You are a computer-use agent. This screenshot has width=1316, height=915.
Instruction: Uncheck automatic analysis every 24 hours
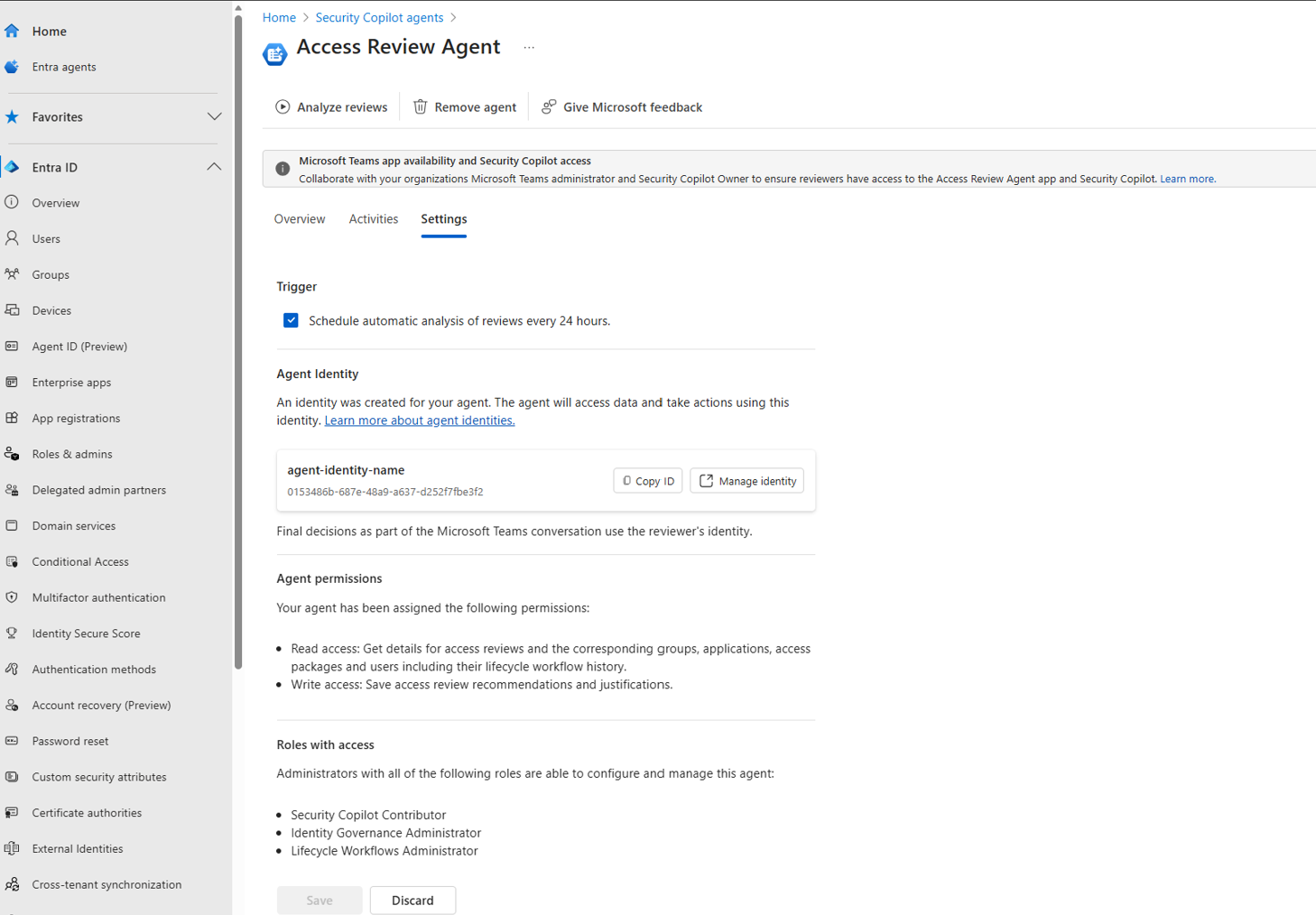pyautogui.click(x=291, y=320)
